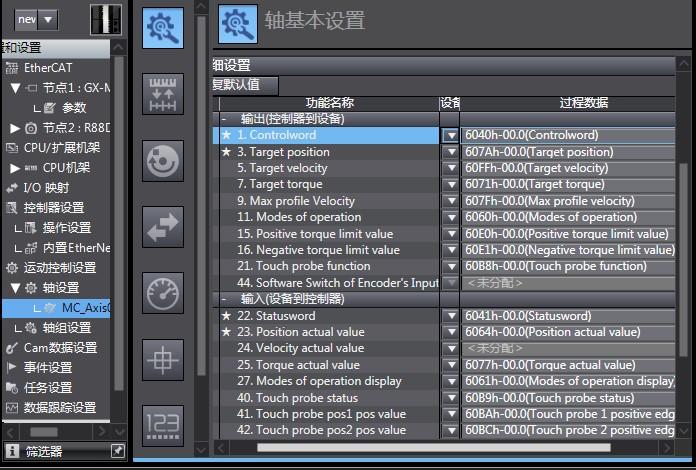Viewport: 696px width, 470px height.
Task: Open dropdown for 25. Torque actual value
Action: (451, 365)
